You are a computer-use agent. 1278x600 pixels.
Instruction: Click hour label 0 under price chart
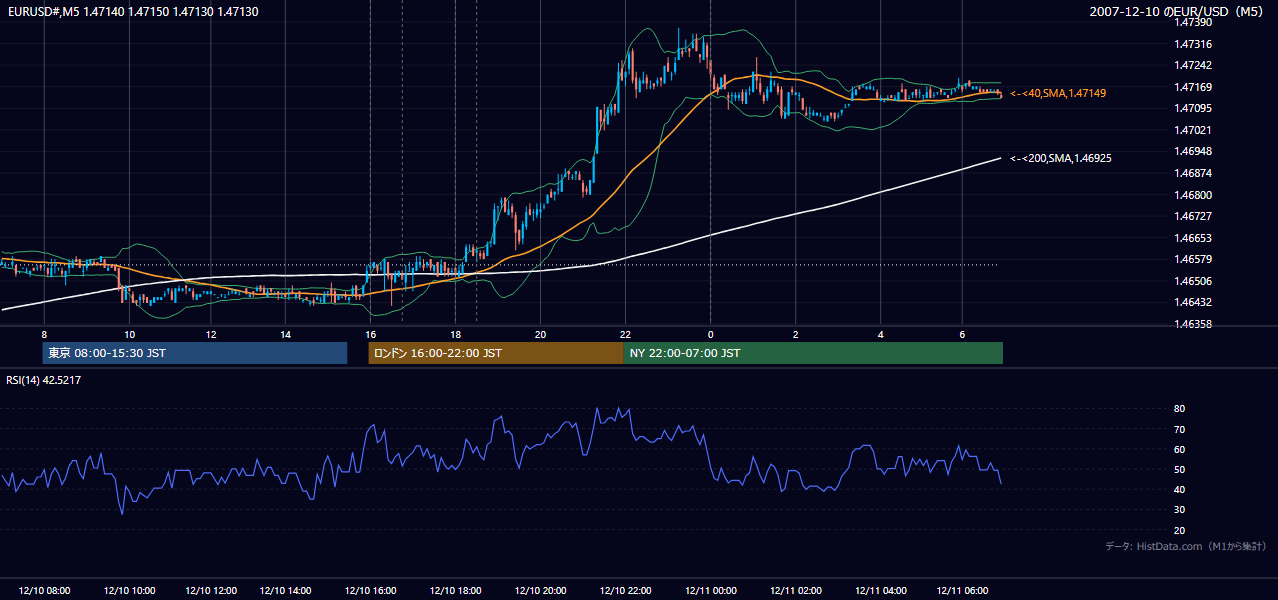[710, 333]
